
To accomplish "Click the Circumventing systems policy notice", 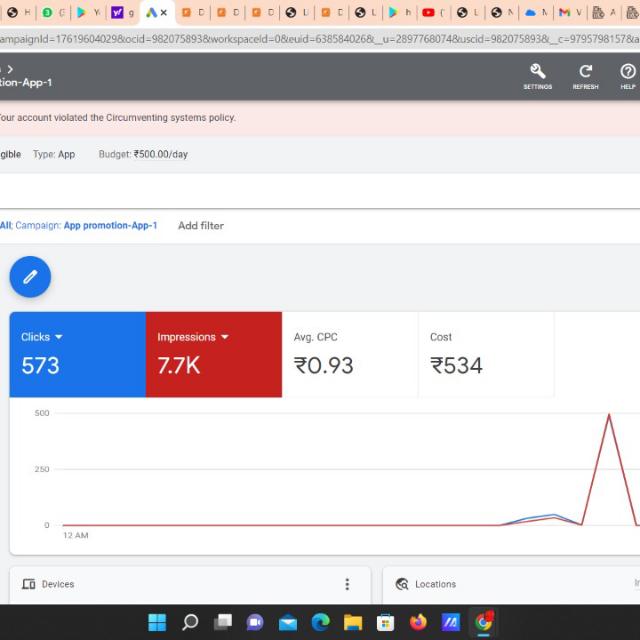I will [x=118, y=118].
